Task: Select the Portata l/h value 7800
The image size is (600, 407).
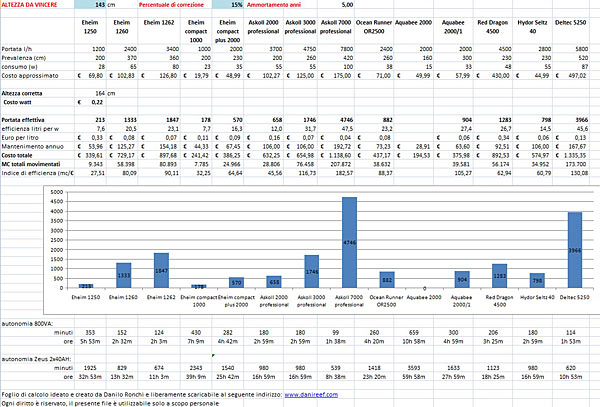Action: (x=336, y=49)
